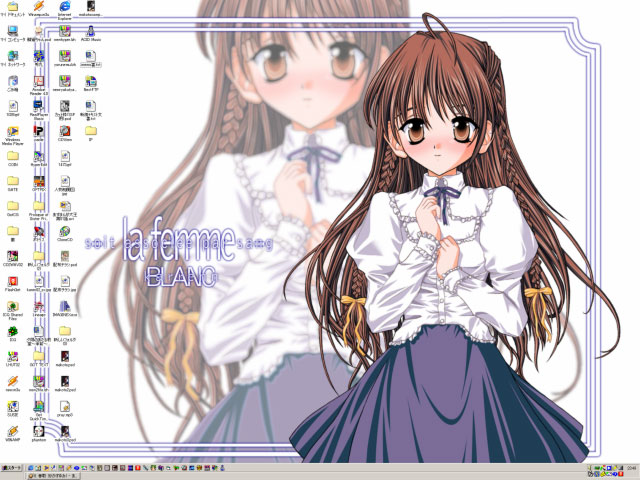This screenshot has width=640, height=480.
Task: Launch the WINAMP desktop shortcut
Action: point(13,432)
